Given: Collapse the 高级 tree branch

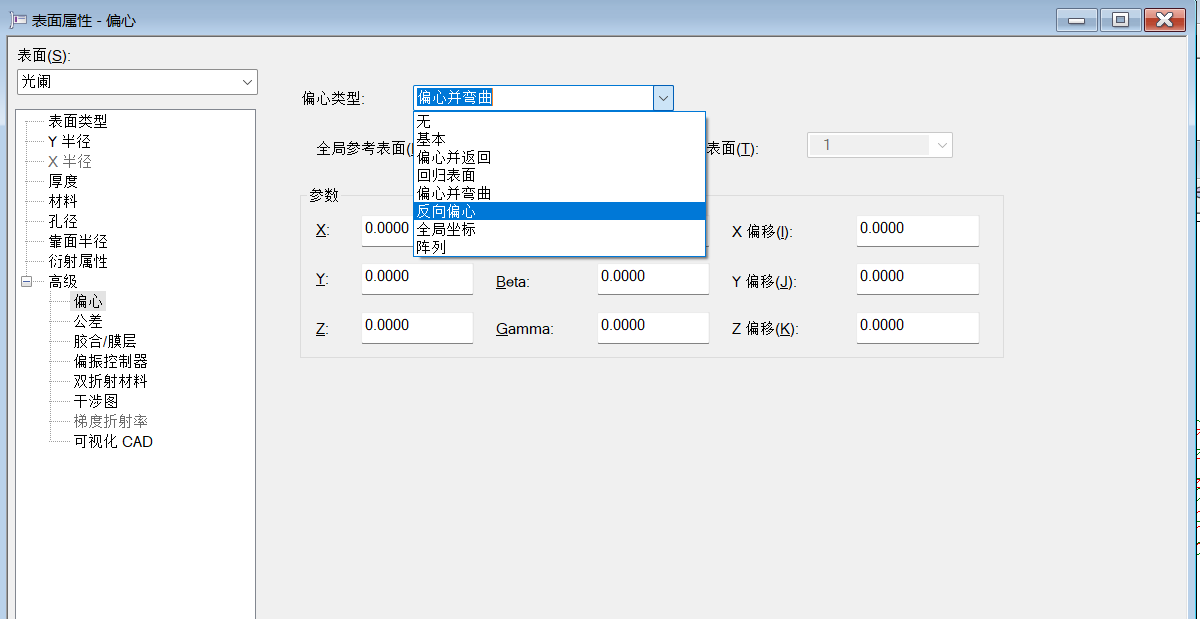Looking at the screenshot, I should pos(25,281).
